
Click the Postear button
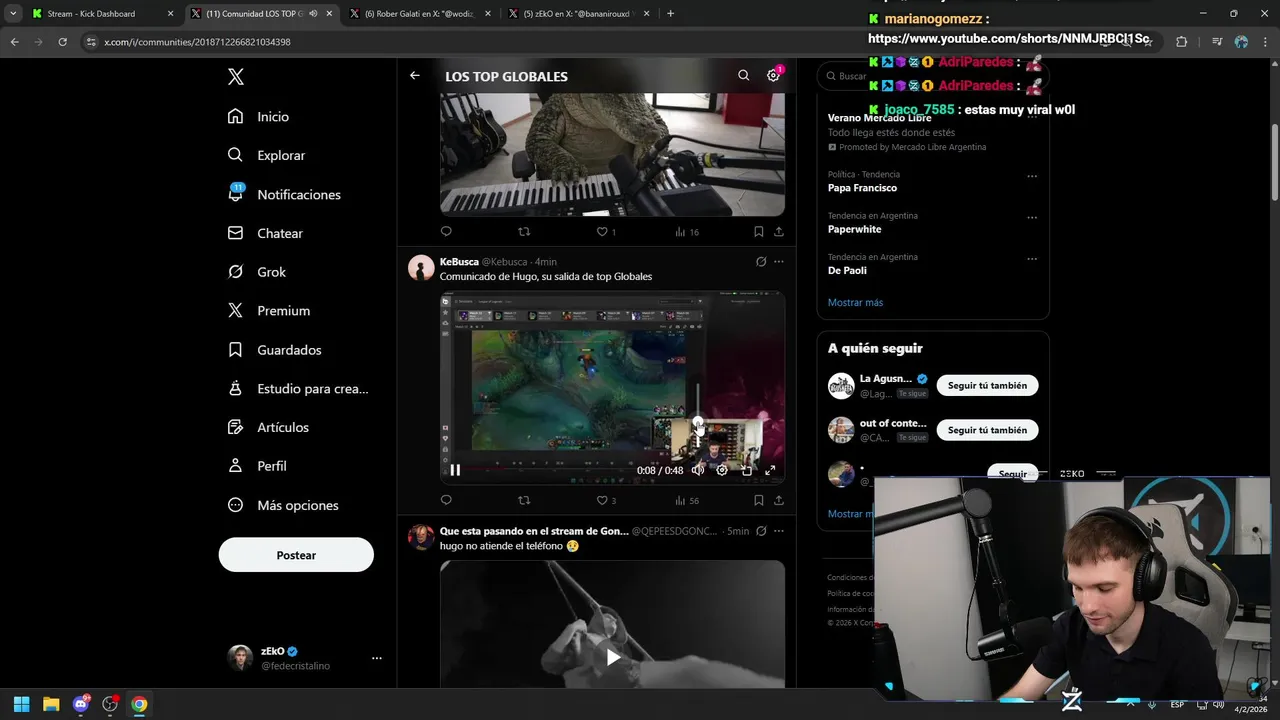296,555
